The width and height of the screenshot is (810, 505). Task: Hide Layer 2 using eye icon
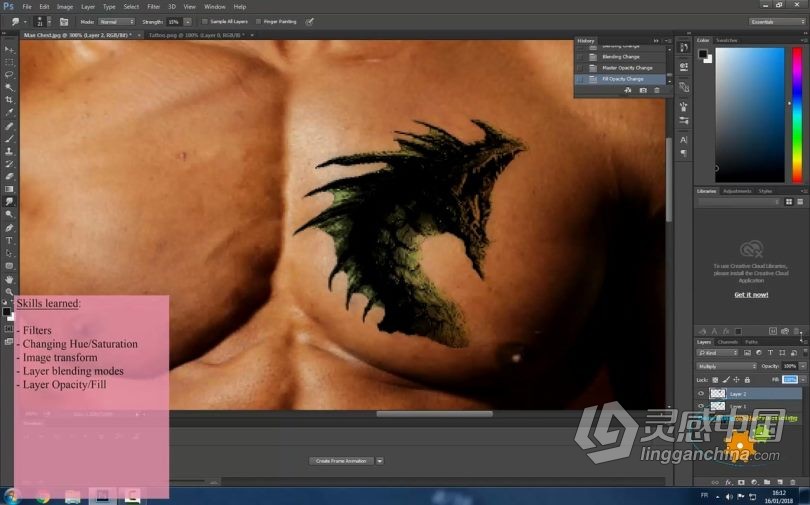(x=701, y=393)
